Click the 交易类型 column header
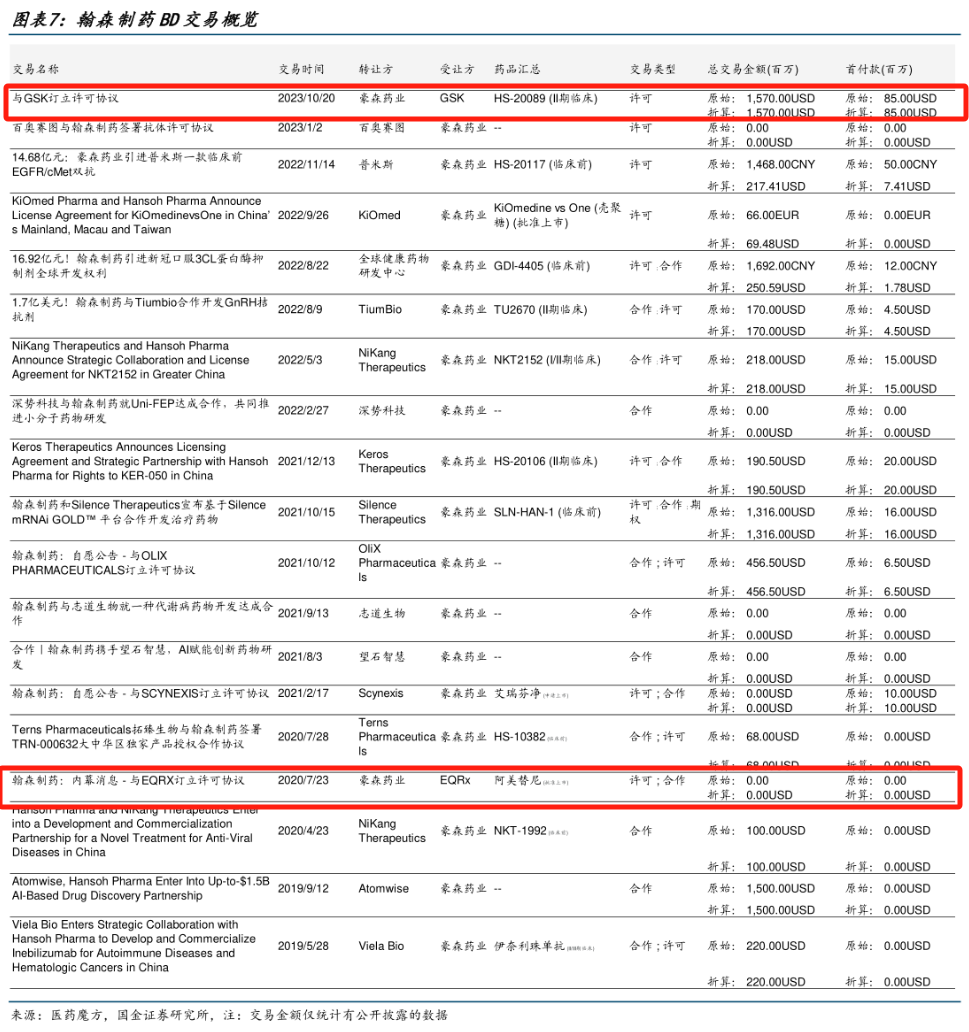Screen dimensions: 969x1032 652,69
